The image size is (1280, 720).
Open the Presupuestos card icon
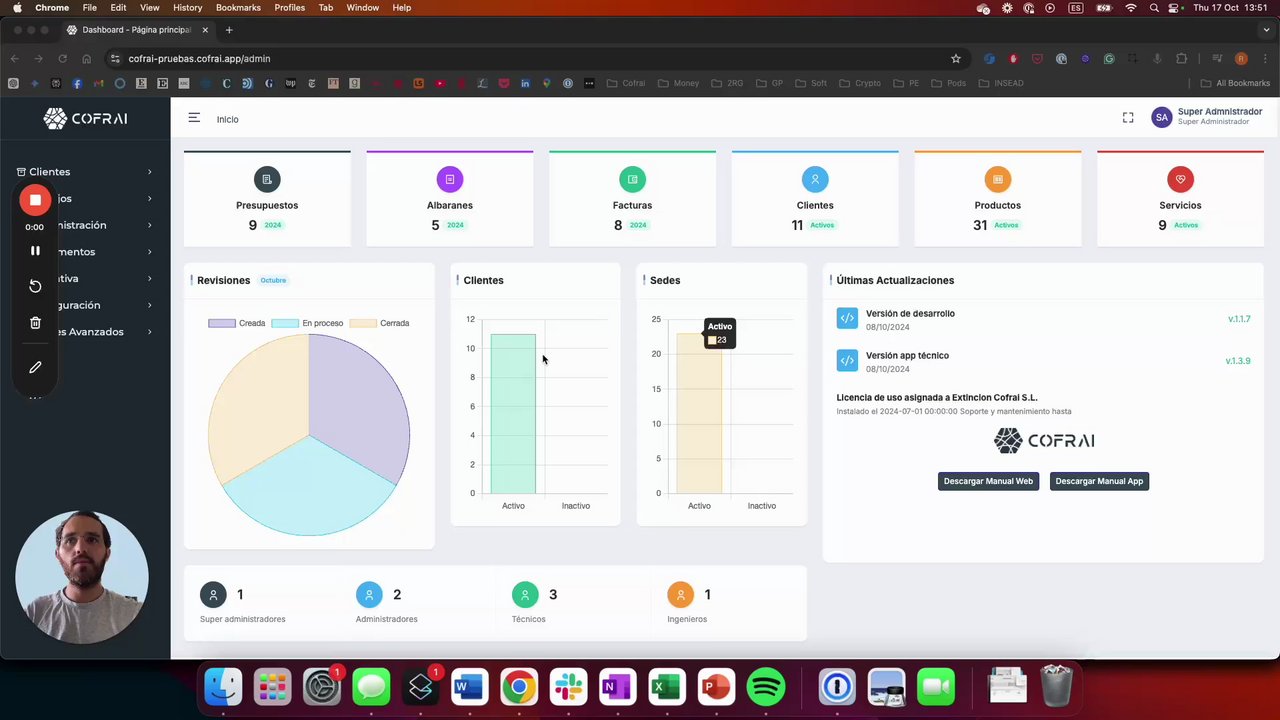[x=267, y=179]
